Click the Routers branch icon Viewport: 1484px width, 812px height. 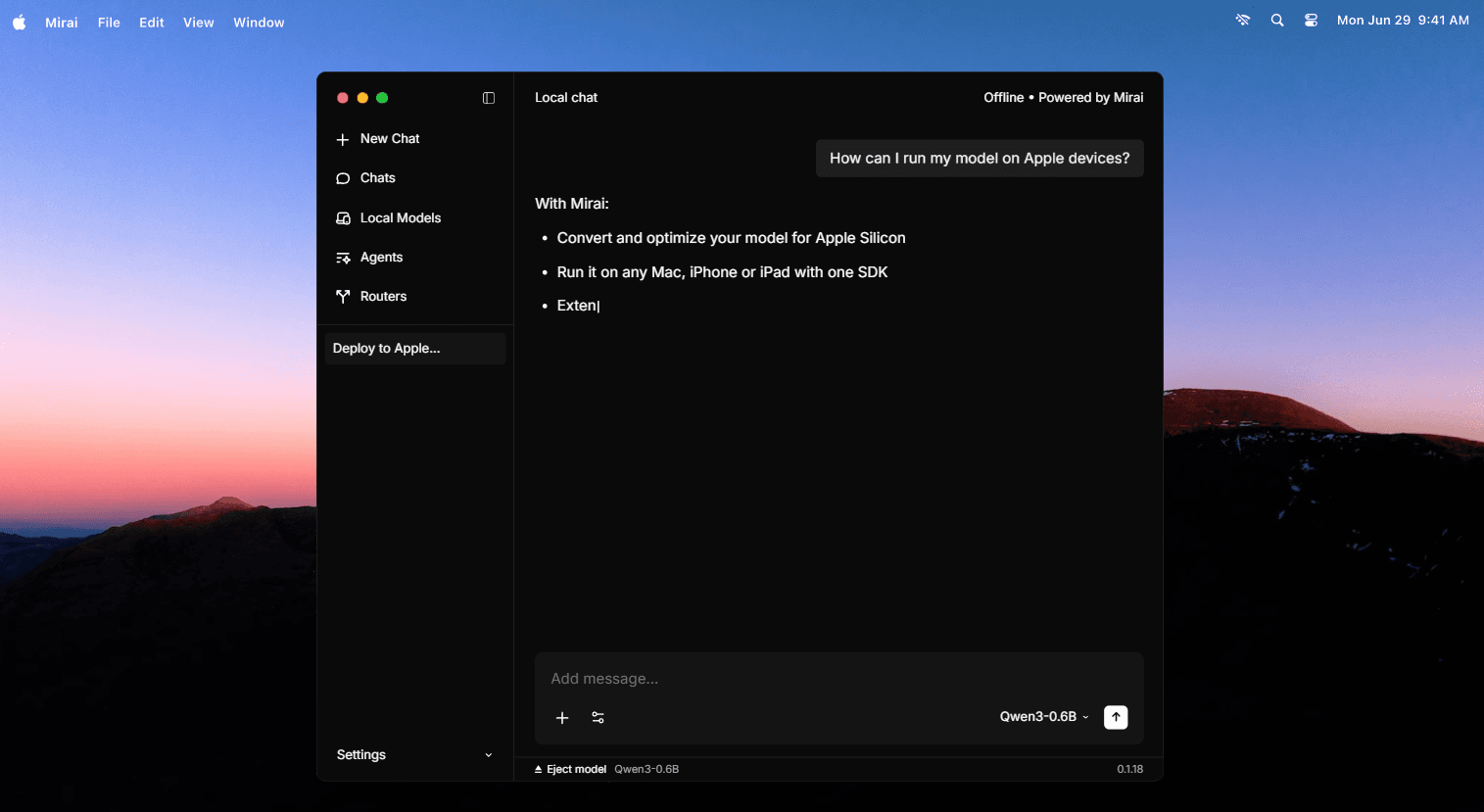click(x=343, y=297)
